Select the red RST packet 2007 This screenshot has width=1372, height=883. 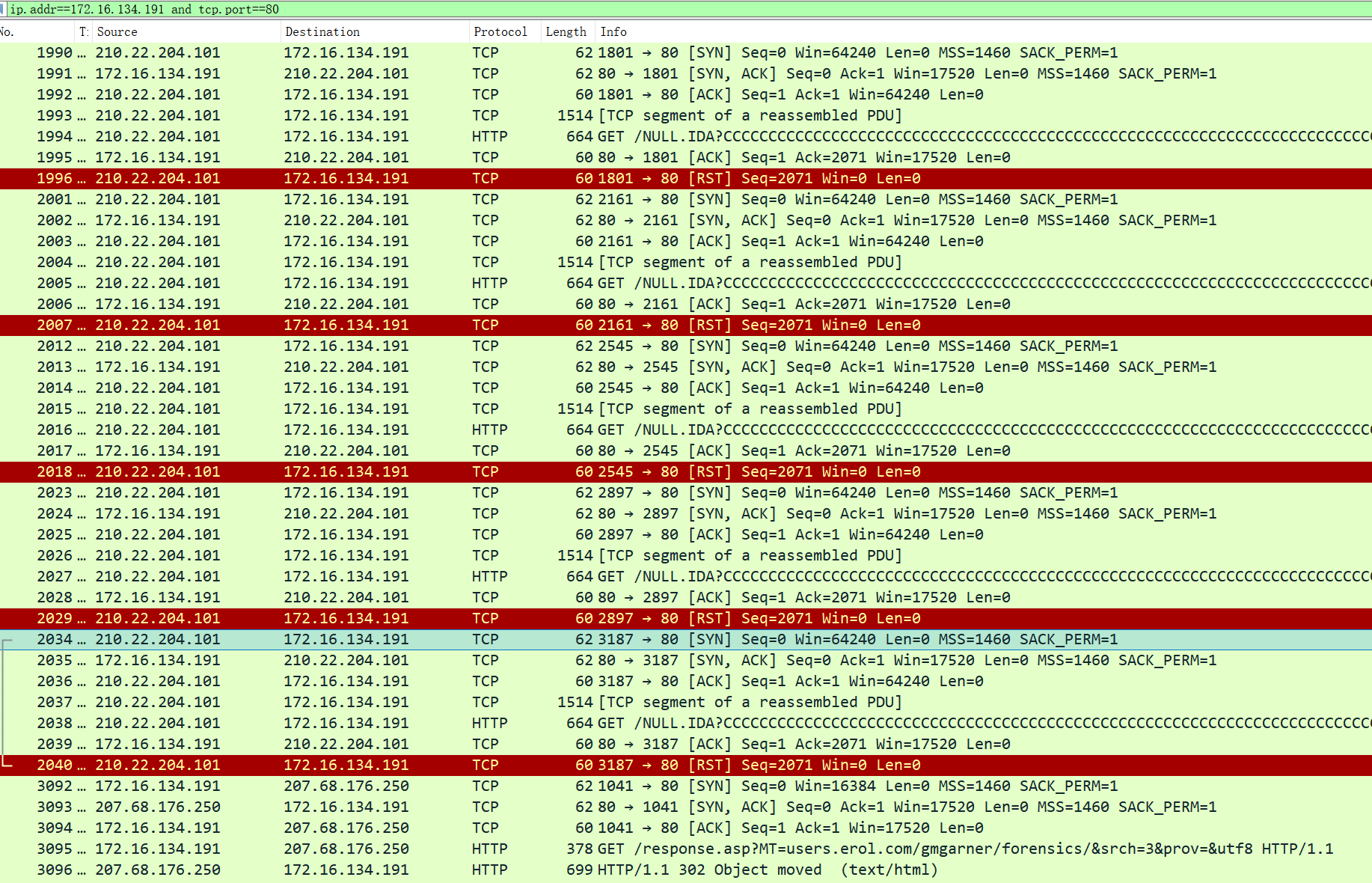click(686, 325)
